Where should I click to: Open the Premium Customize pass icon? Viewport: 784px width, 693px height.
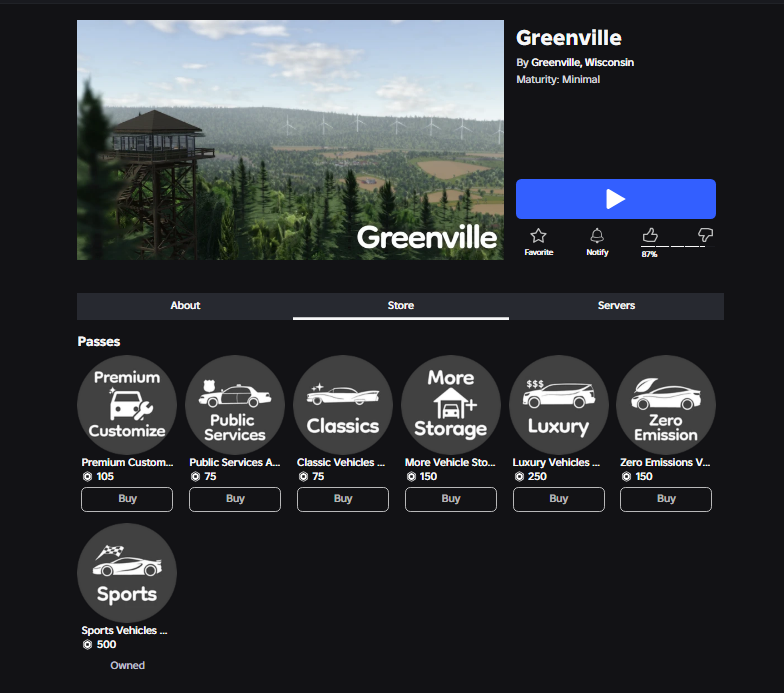click(x=127, y=404)
